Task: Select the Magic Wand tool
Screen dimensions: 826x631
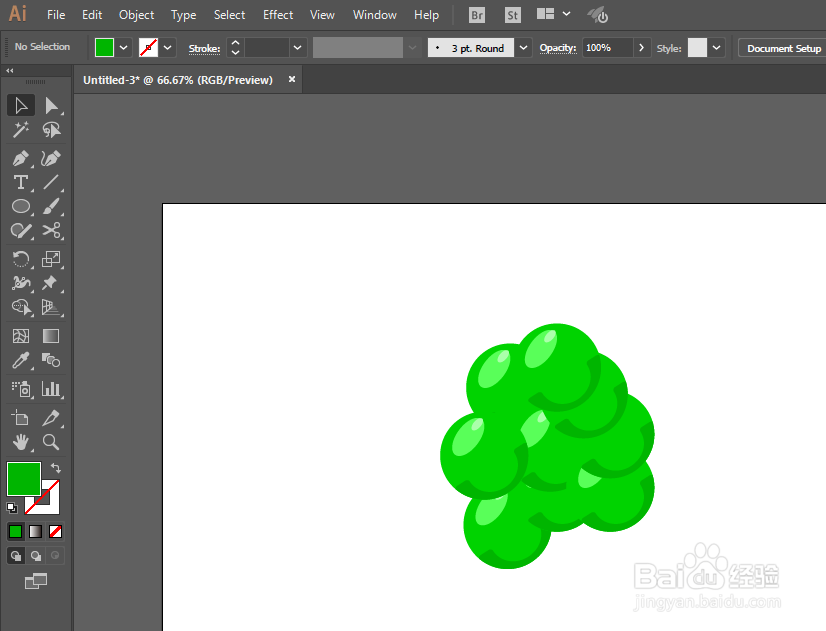Action: click(x=21, y=130)
